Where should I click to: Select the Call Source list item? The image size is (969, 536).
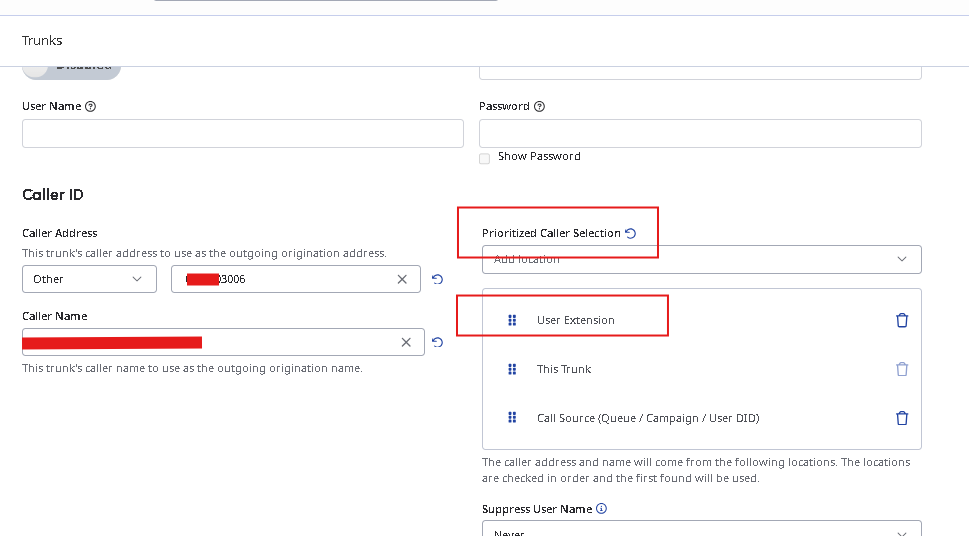[x=647, y=418]
